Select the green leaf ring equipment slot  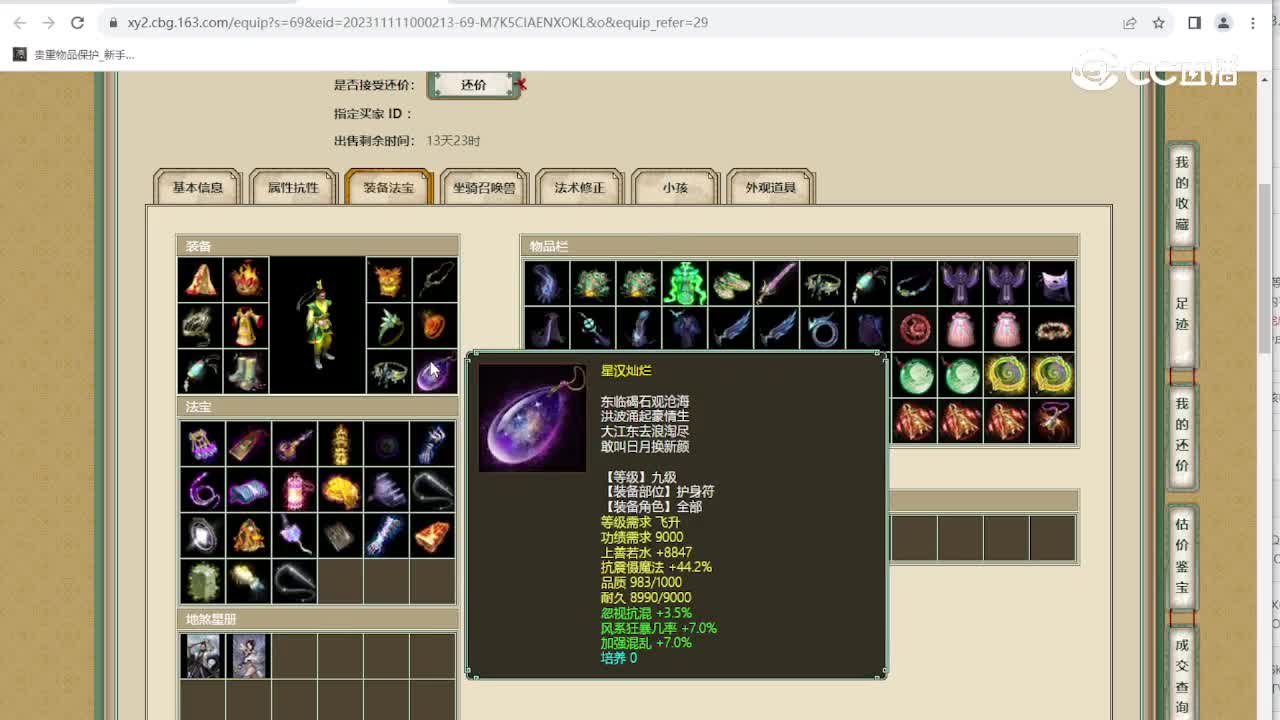pos(389,326)
